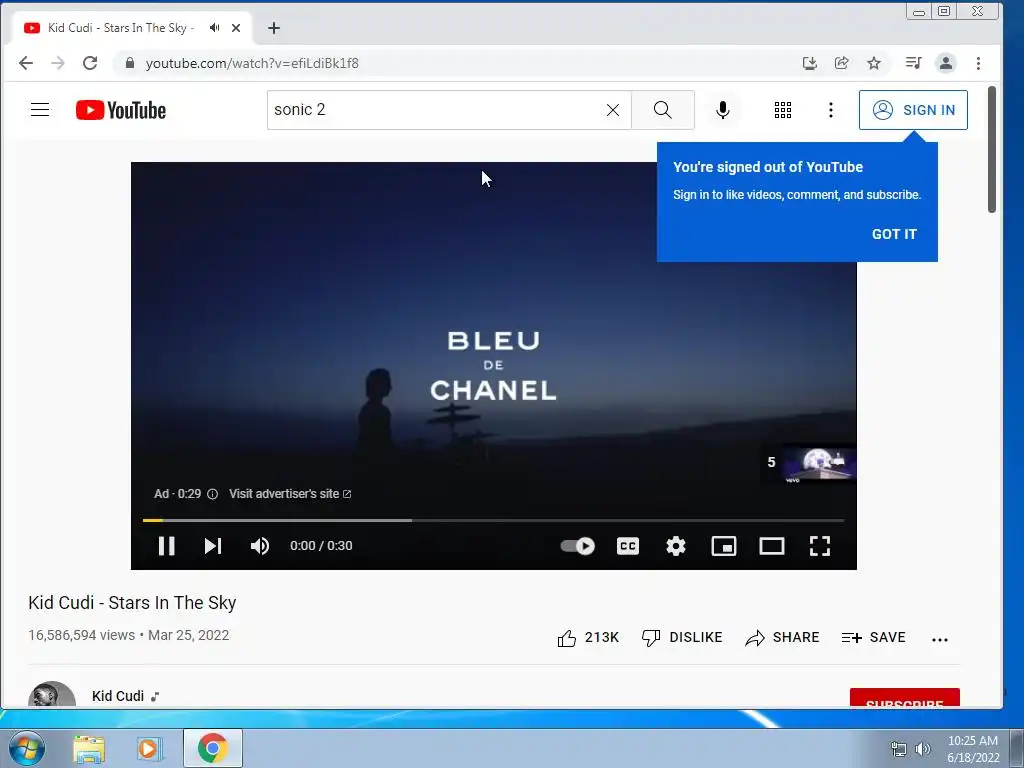Dismiss sign-out notice with GOT IT
1024x768 pixels.
894,234
